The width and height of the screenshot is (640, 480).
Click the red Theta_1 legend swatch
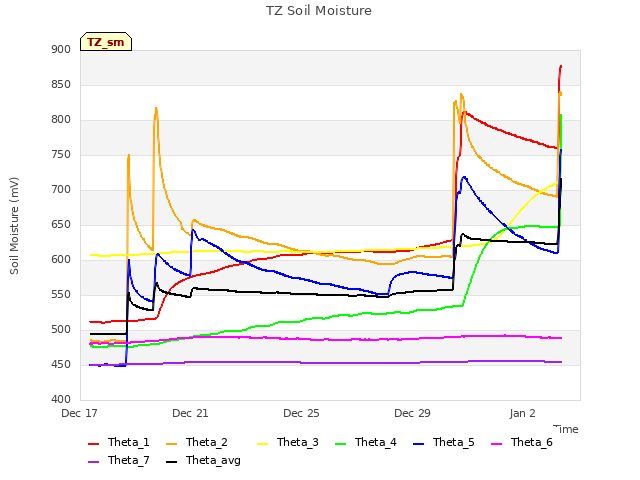point(93,444)
